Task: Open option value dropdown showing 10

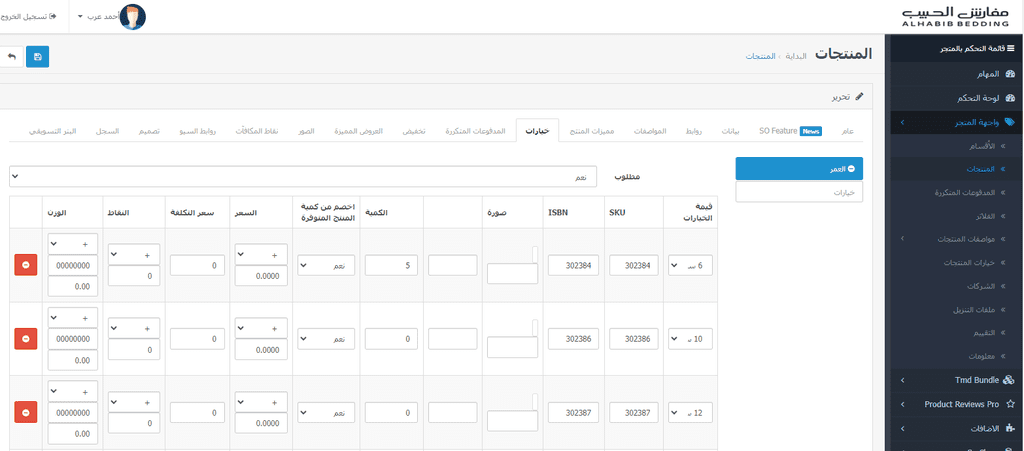Action: point(690,339)
